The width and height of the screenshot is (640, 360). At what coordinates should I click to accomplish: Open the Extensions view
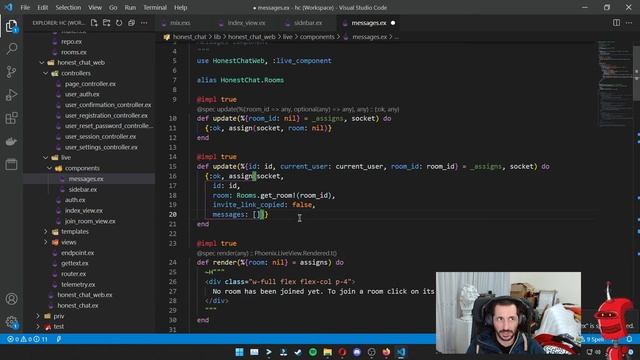11,118
